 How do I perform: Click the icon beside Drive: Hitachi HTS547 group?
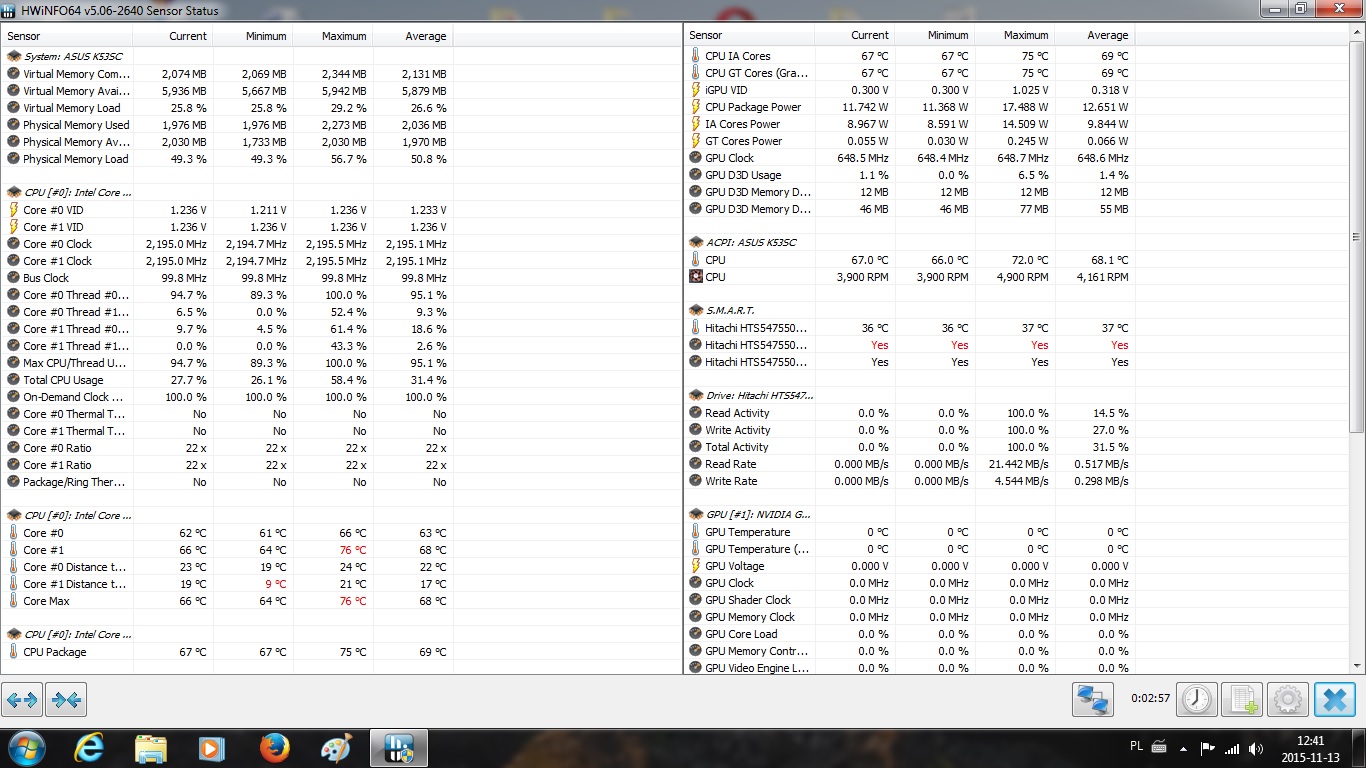(x=696, y=396)
